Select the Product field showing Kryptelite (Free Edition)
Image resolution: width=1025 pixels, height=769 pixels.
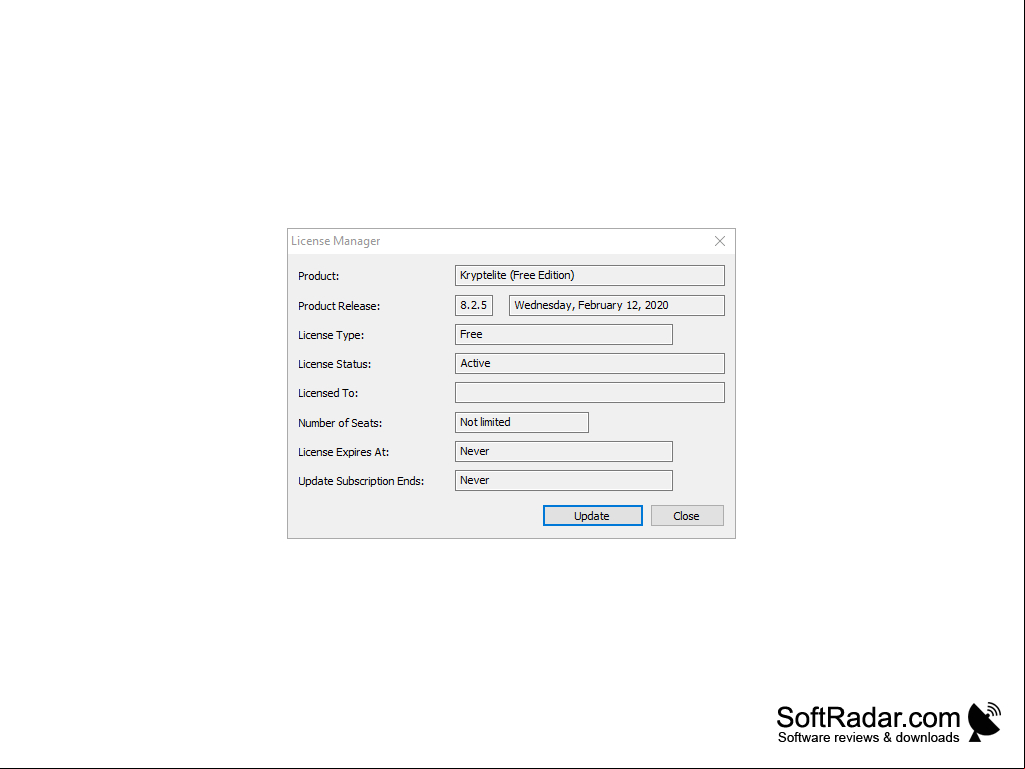pyautogui.click(x=590, y=275)
